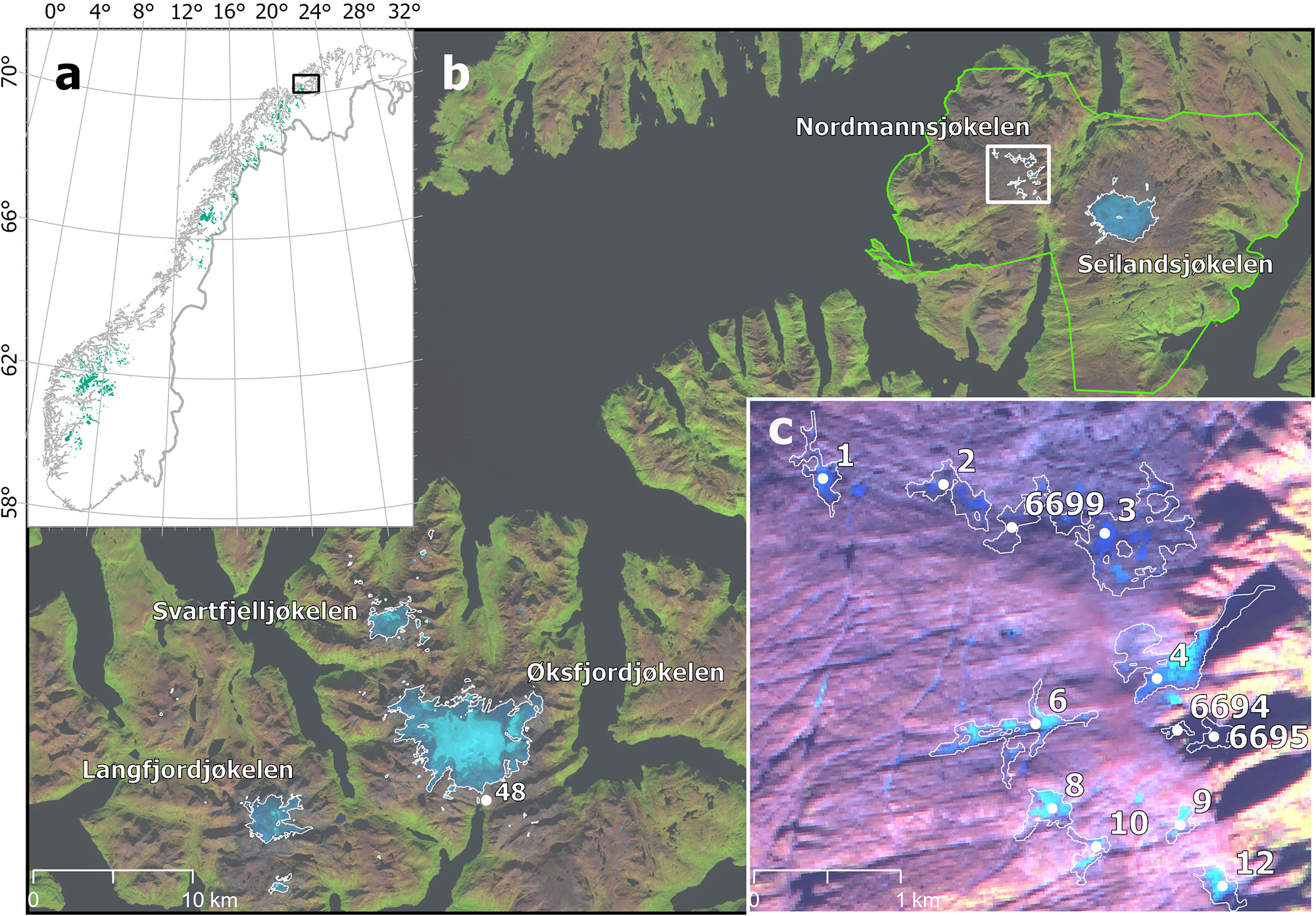Click the white dot beside label 4

tap(1156, 678)
